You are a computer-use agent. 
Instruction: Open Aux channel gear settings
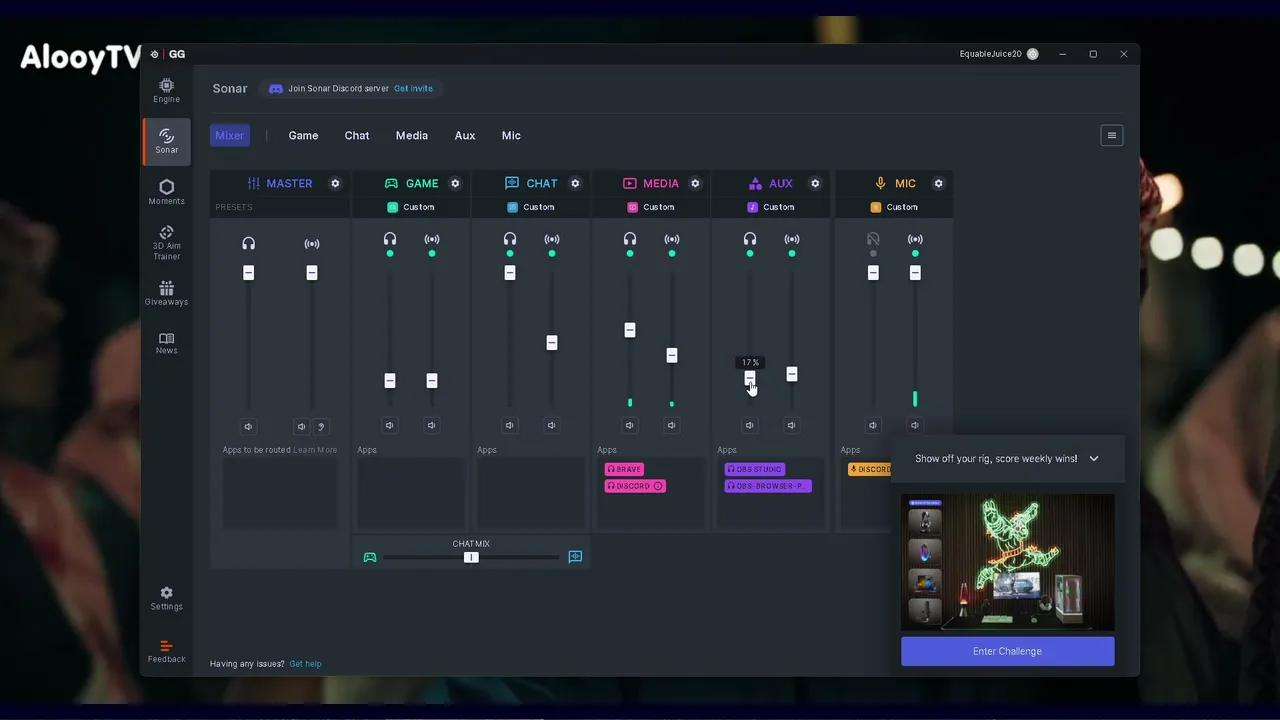pos(815,183)
